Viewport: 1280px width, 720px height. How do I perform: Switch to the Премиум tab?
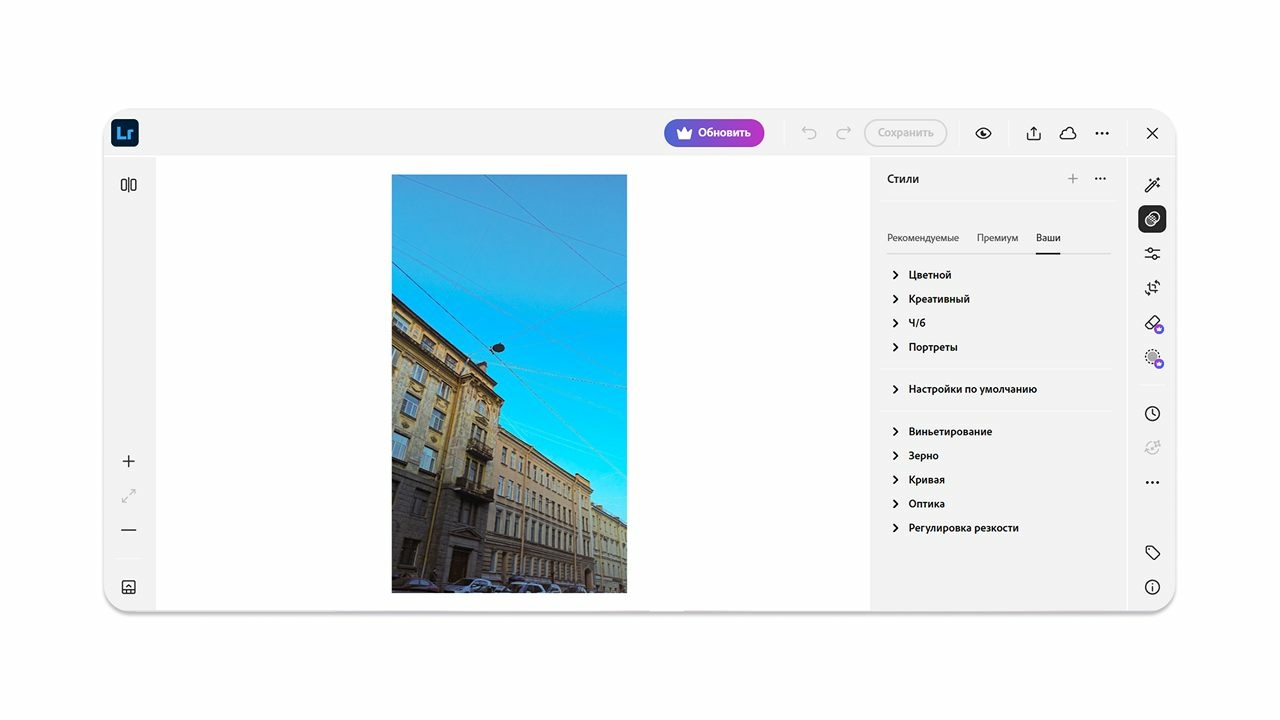tap(997, 238)
